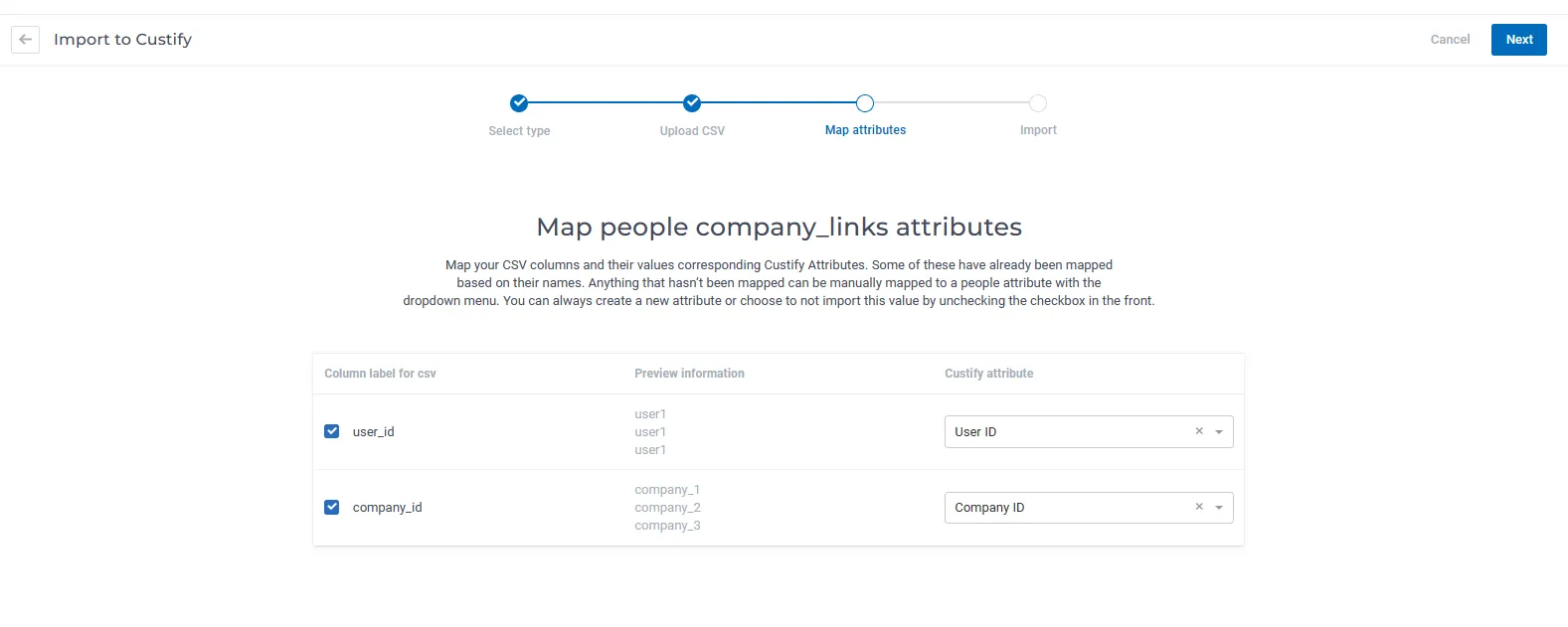Click the completed Select type step circle
The height and width of the screenshot is (627, 1568).
pos(519,103)
